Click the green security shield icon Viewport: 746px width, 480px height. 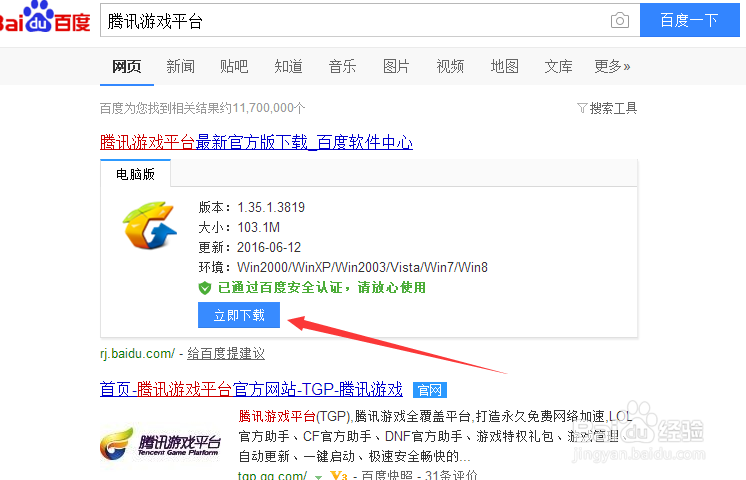[x=205, y=288]
